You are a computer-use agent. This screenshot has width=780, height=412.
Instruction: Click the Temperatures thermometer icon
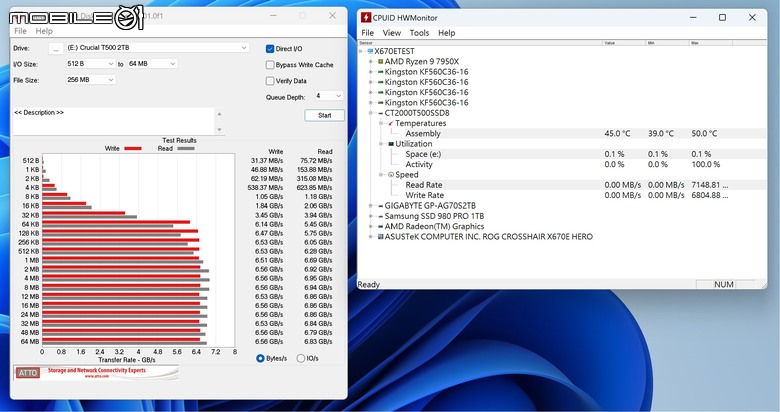coord(391,123)
